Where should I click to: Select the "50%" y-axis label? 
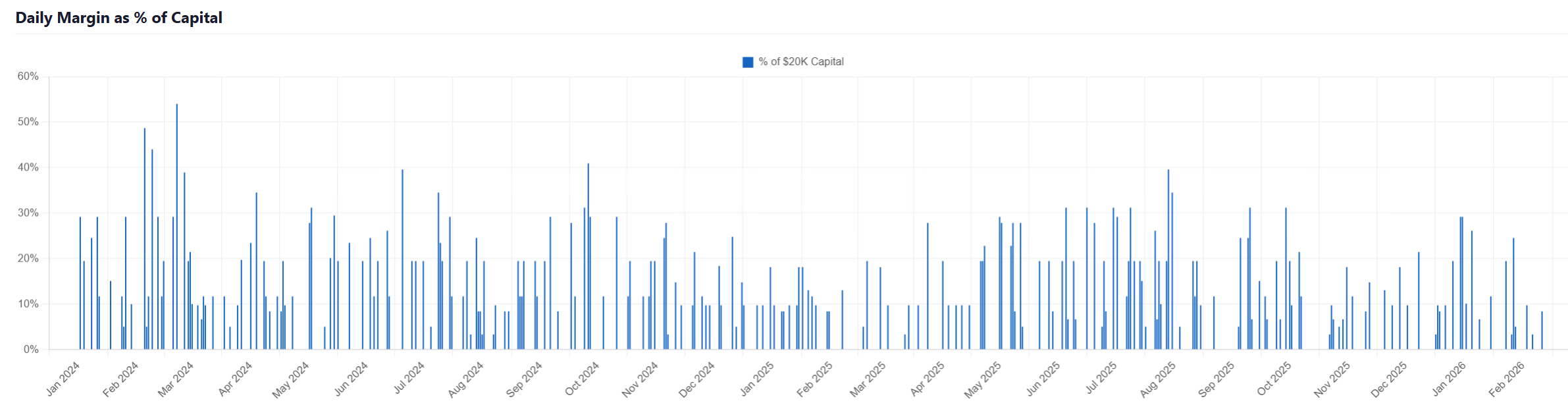(x=28, y=122)
